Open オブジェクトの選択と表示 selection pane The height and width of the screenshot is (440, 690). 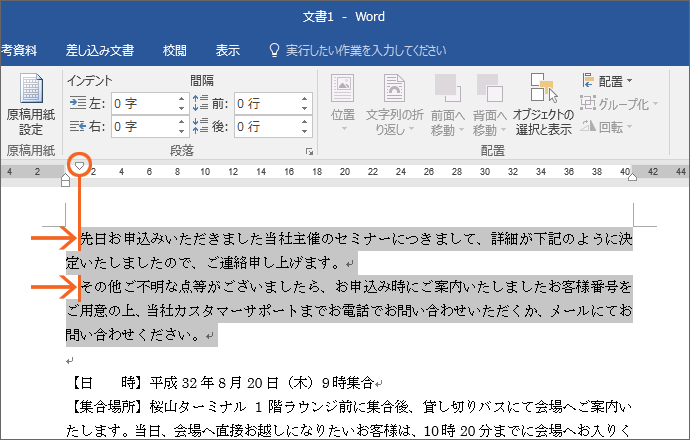pos(544,105)
